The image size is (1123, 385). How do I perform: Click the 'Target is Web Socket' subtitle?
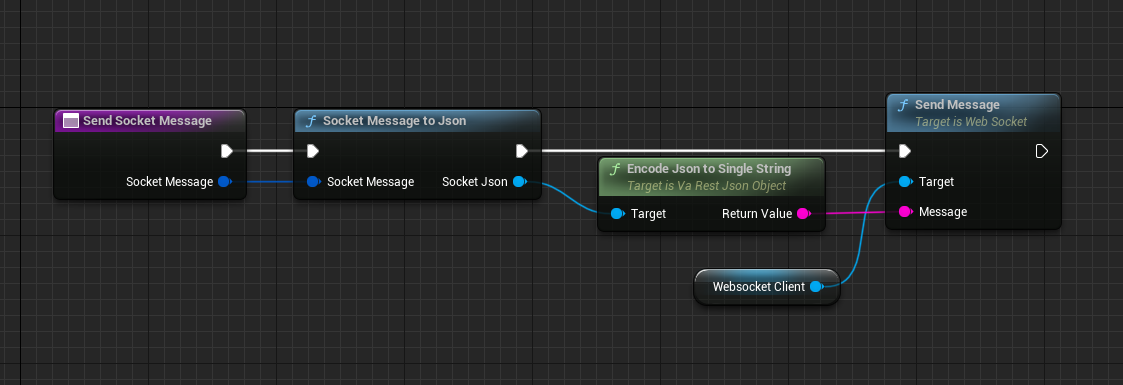(x=971, y=122)
